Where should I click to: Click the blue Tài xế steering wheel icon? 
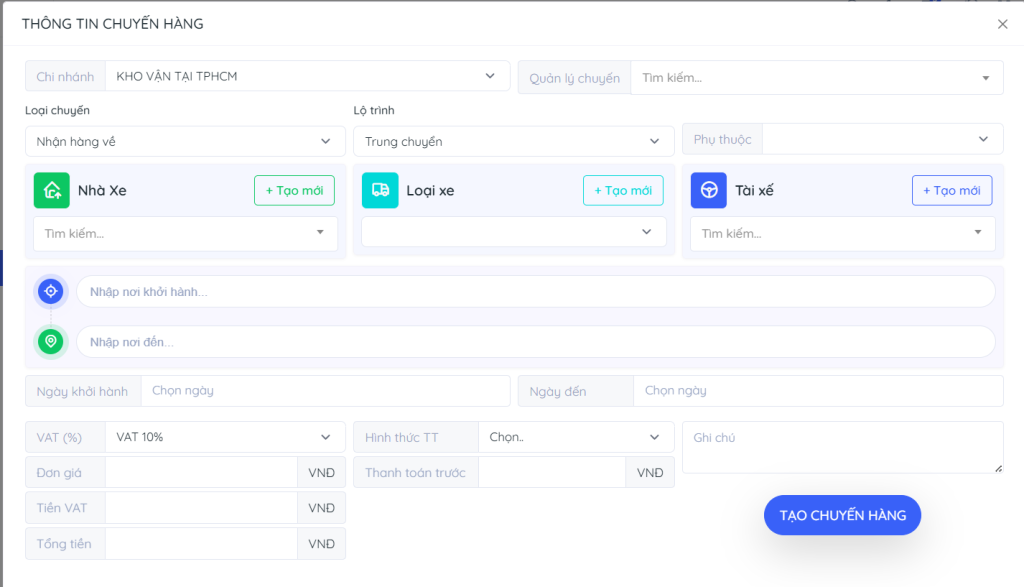708,190
